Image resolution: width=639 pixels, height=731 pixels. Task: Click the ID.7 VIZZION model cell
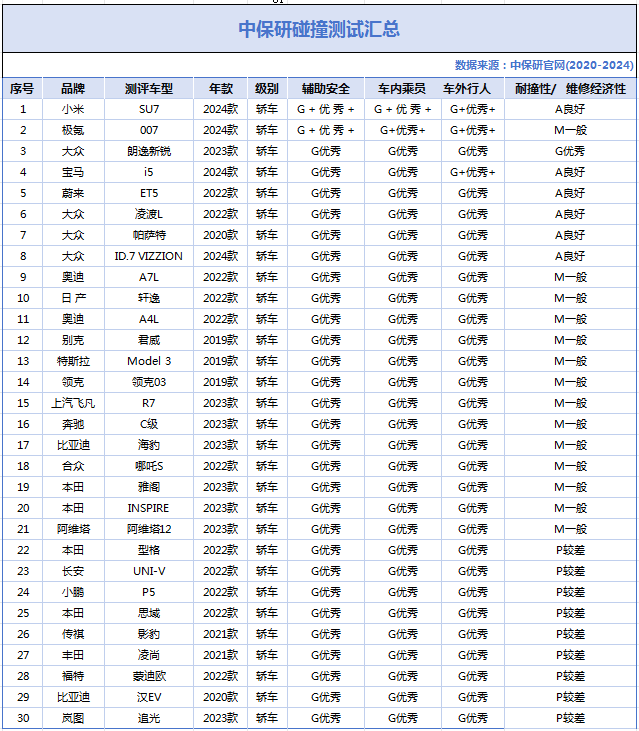149,256
